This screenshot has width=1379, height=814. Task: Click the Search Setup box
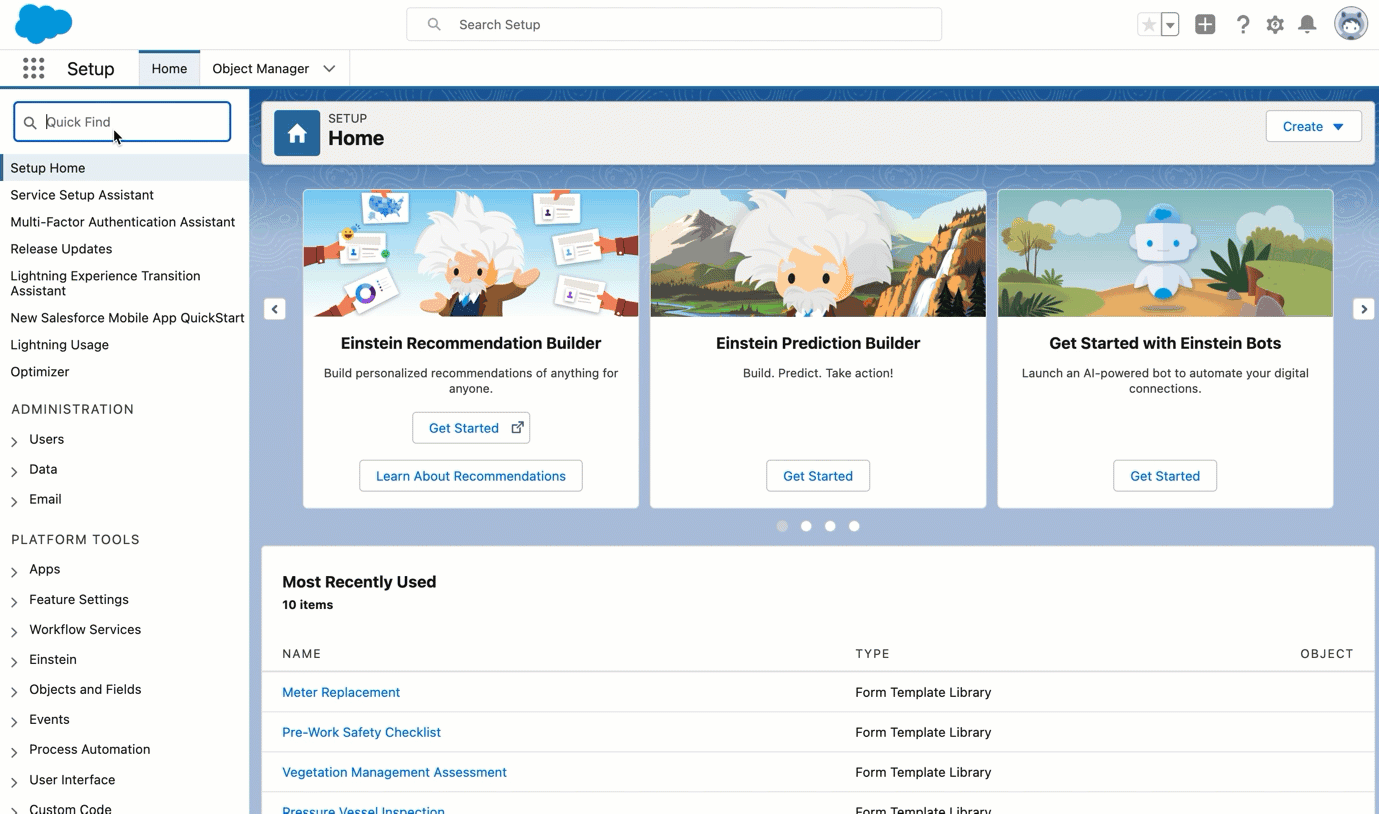click(x=674, y=24)
